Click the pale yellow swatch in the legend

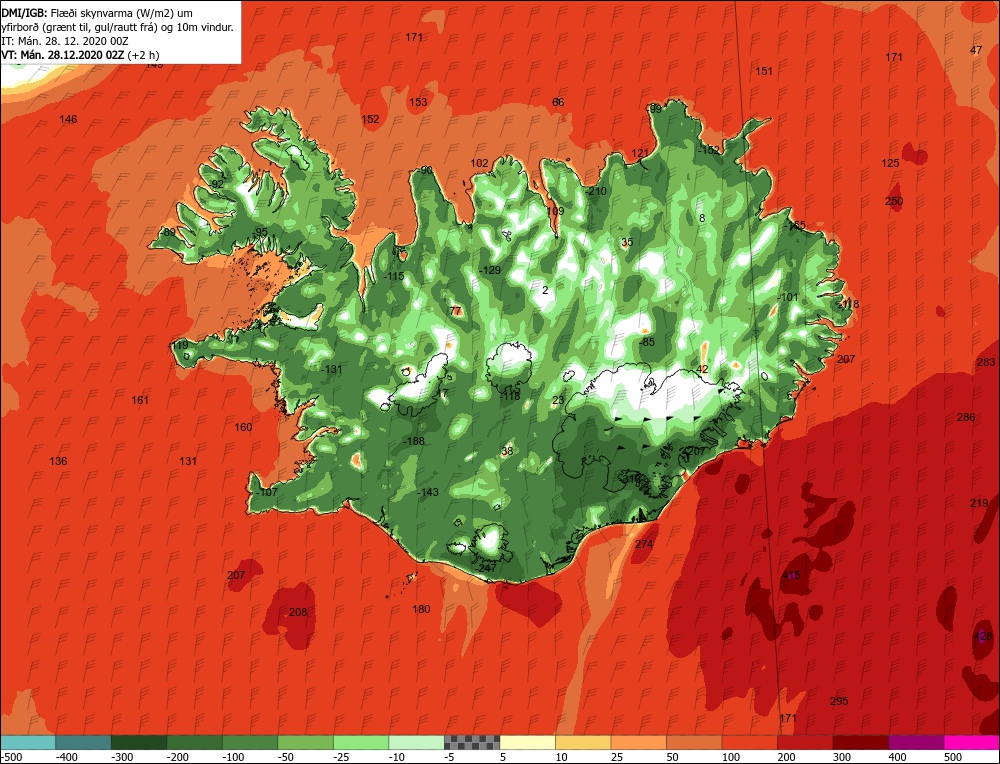527,742
